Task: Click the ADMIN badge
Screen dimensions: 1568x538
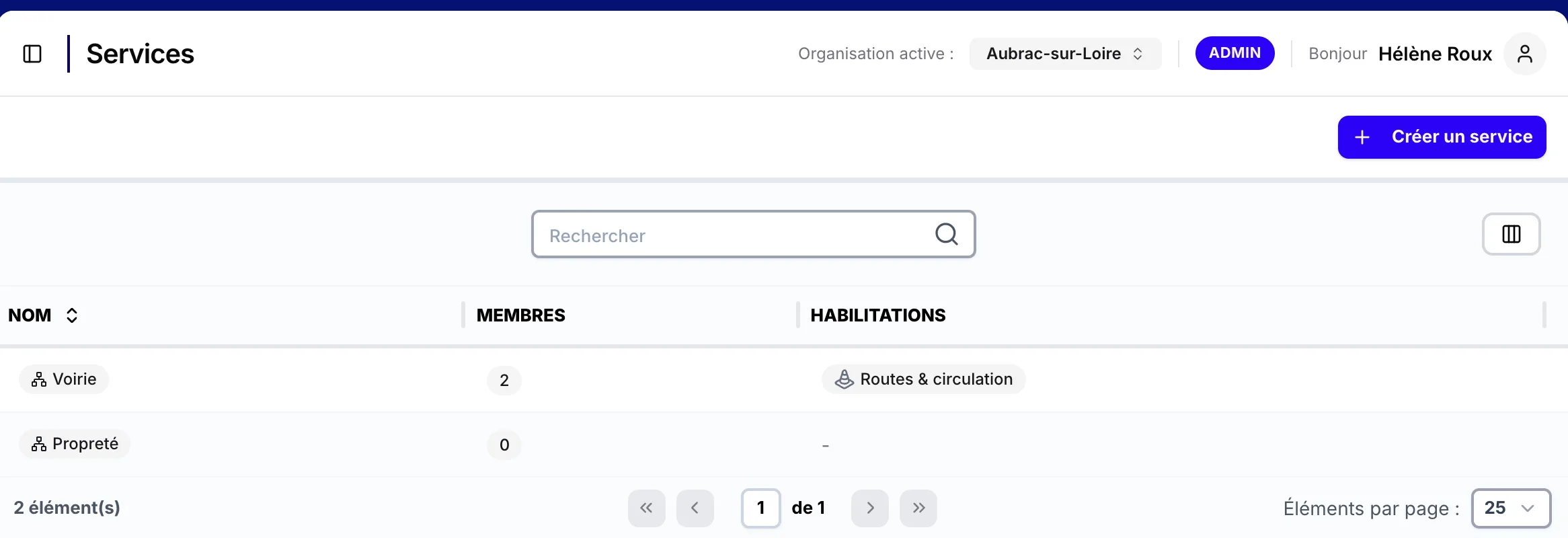Action: point(1234,53)
